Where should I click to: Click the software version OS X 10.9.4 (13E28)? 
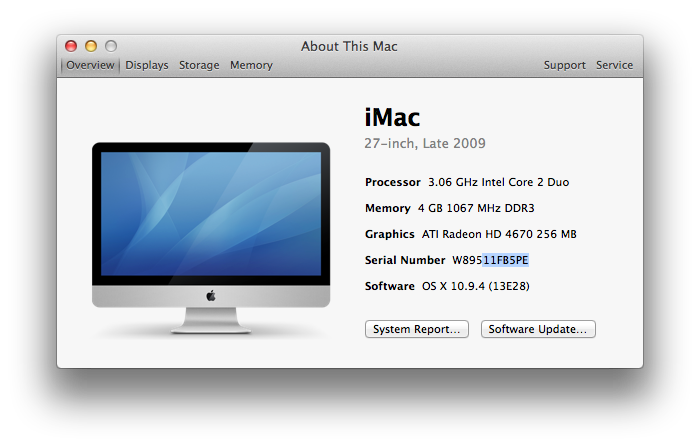click(476, 286)
